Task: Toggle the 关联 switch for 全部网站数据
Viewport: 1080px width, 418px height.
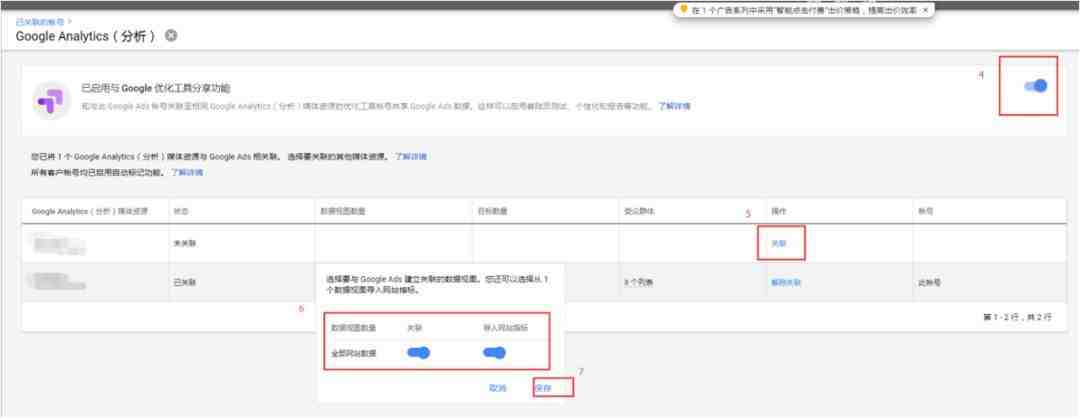Action: tap(418, 353)
